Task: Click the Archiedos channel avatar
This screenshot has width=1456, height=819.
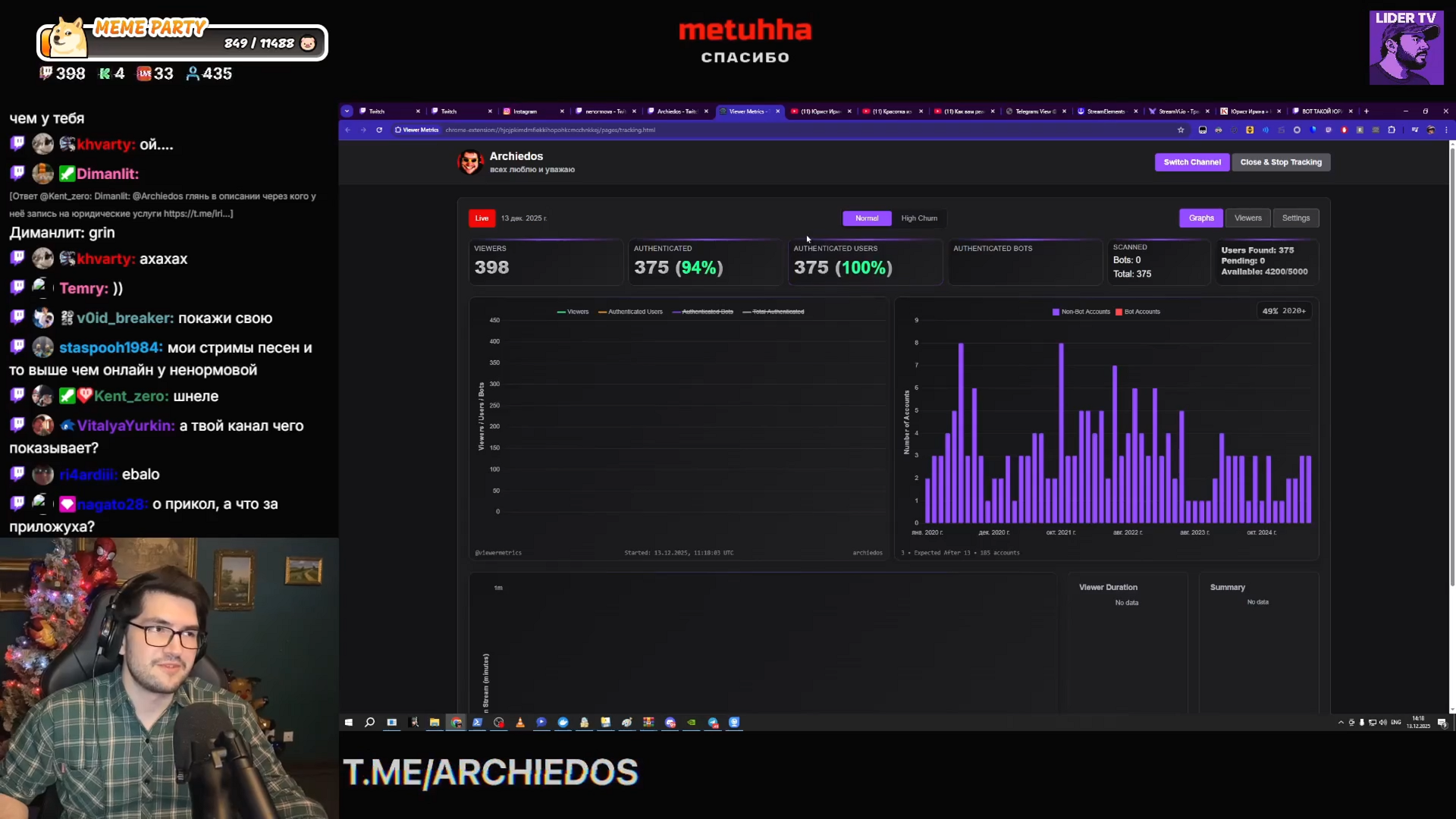Action: pos(470,162)
